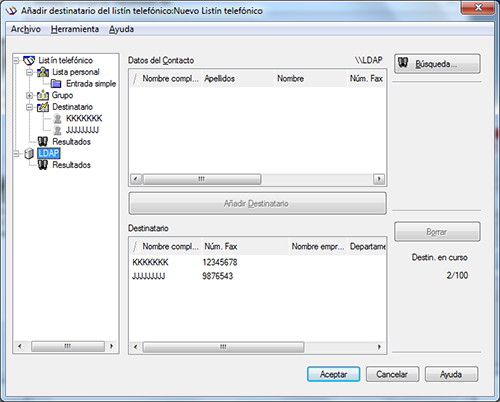Sort Destinatario list by Nombre compl... header
500x402 pixels.
166,247
